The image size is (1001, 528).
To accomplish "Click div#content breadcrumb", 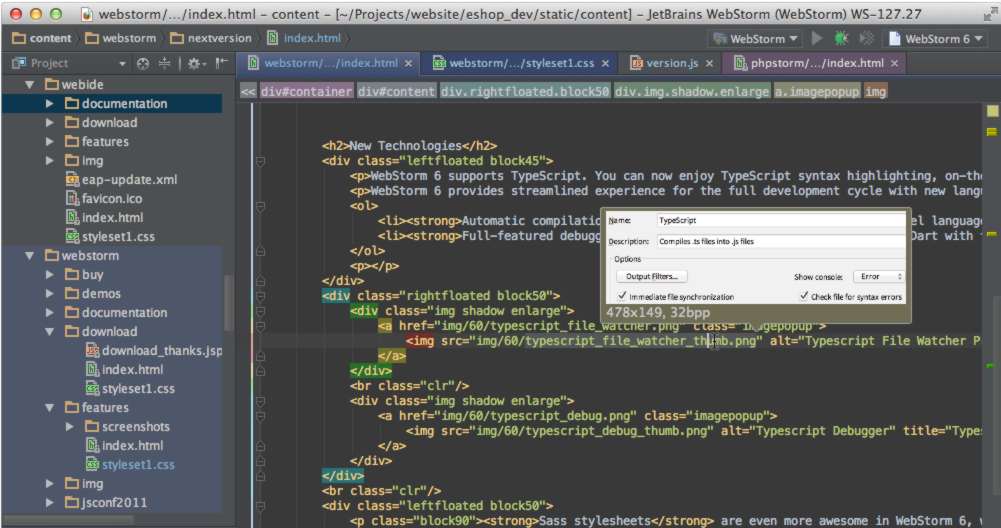I will pos(396,91).
